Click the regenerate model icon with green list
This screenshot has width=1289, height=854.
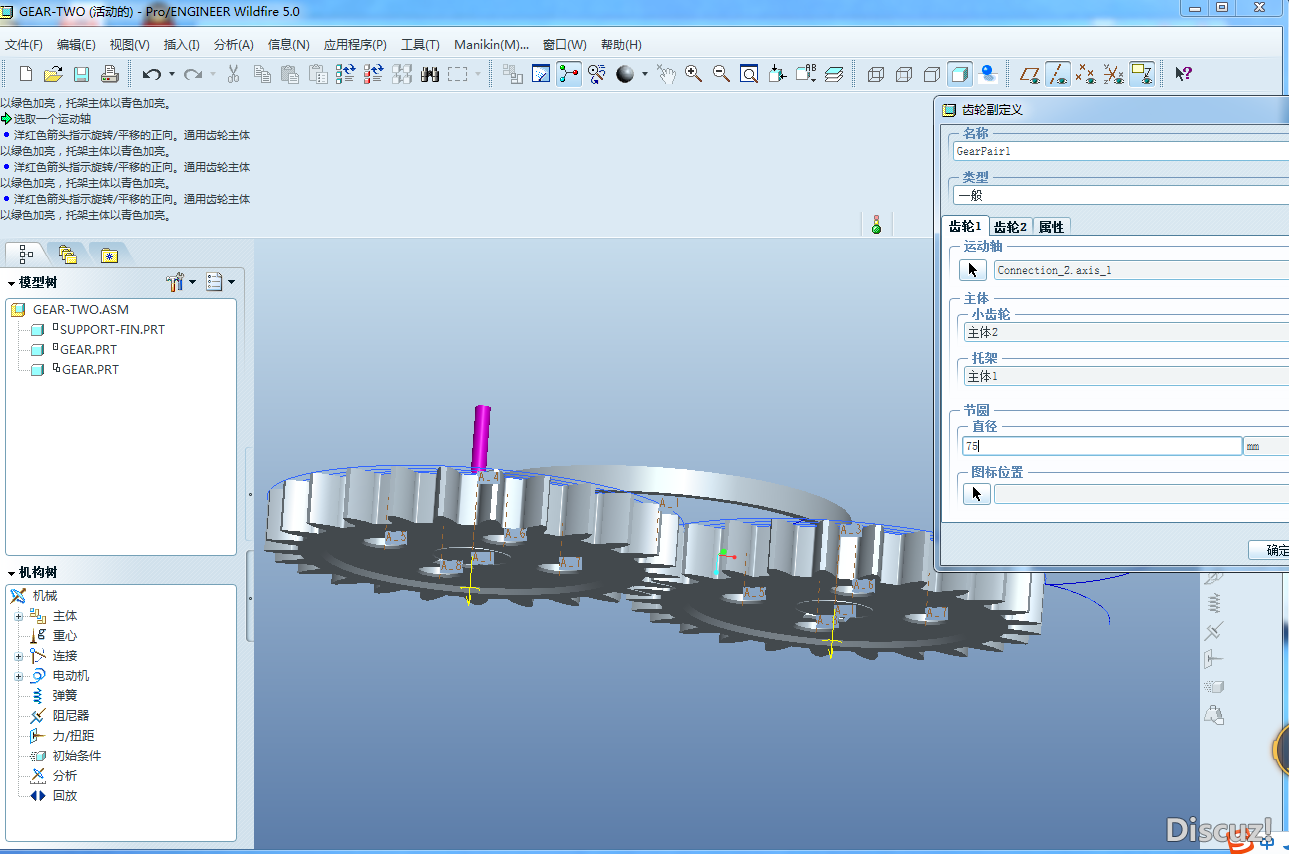point(346,74)
